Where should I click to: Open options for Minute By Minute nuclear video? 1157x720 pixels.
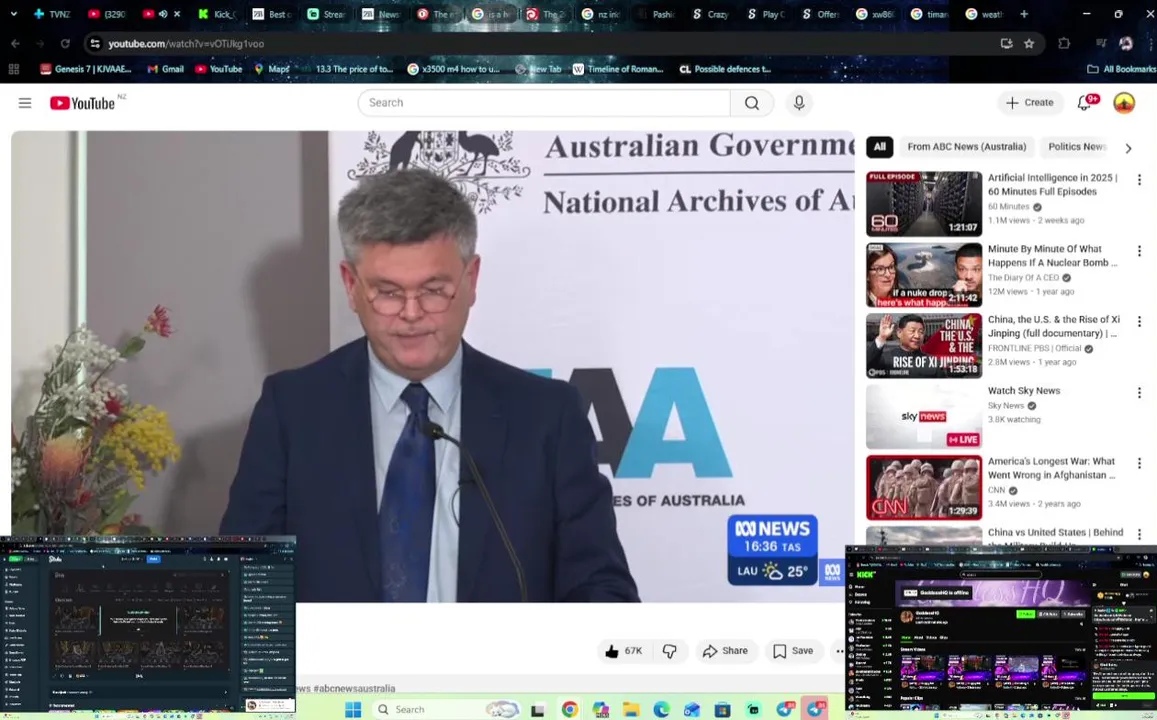pyautogui.click(x=1139, y=252)
